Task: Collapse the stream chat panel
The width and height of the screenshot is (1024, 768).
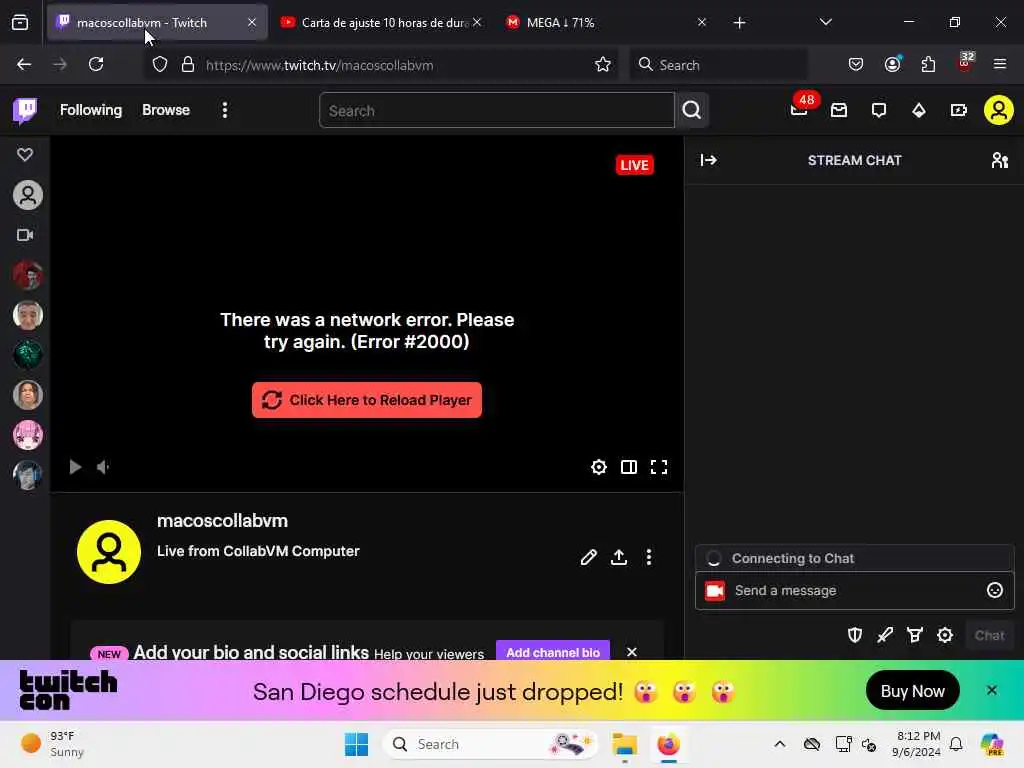Action: pos(709,160)
